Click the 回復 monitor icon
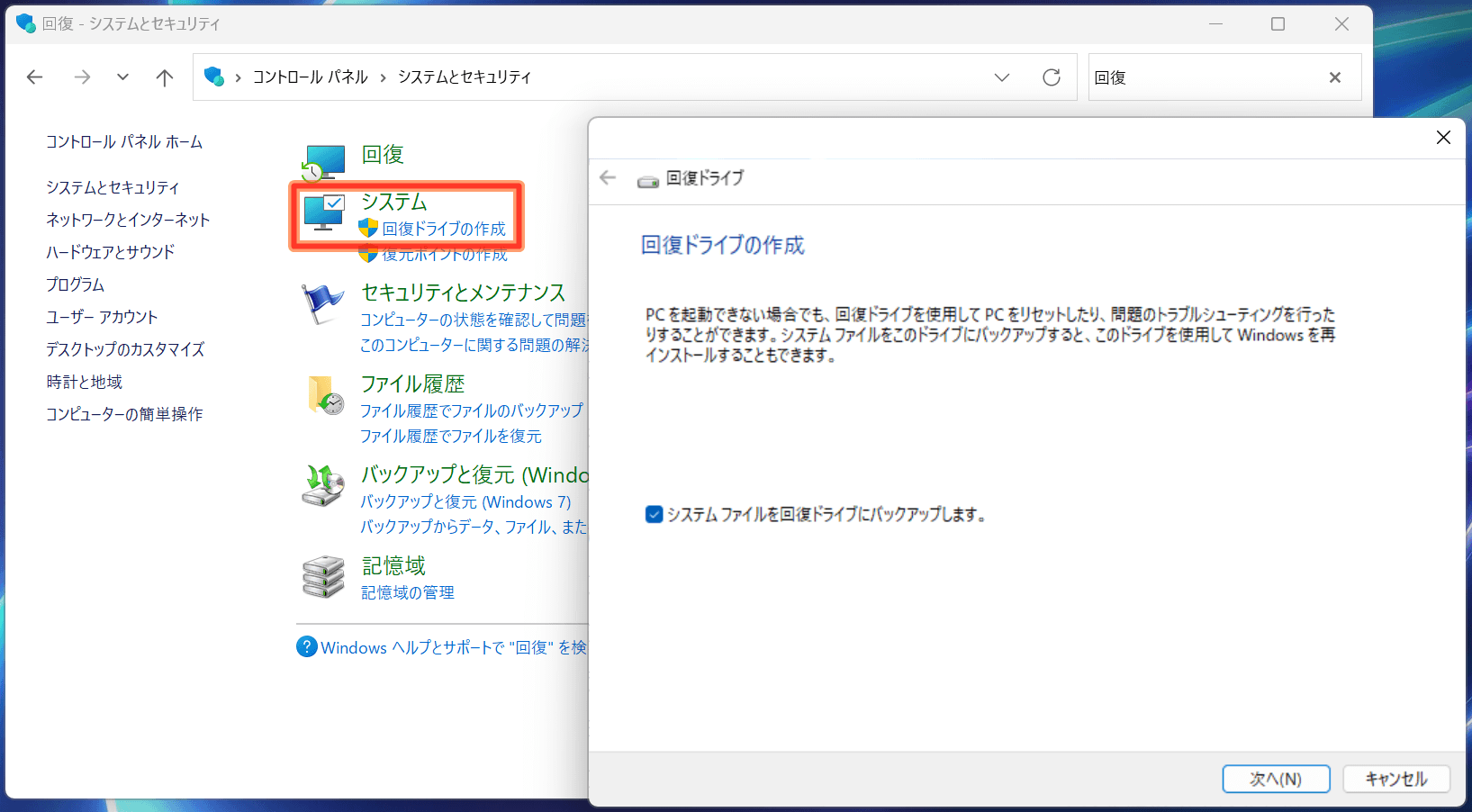The height and width of the screenshot is (812, 1472). (x=323, y=163)
